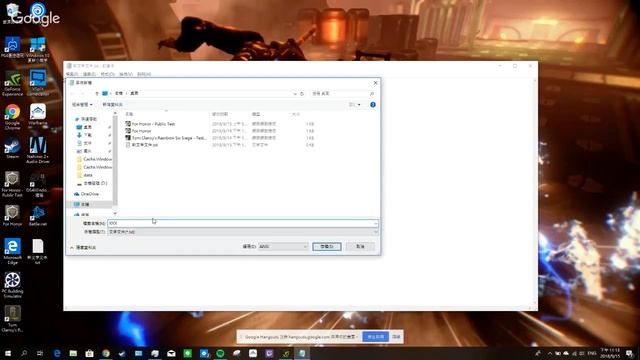
Task: Collapse the hide-folders chevron at bottom left
Action: (x=72, y=248)
